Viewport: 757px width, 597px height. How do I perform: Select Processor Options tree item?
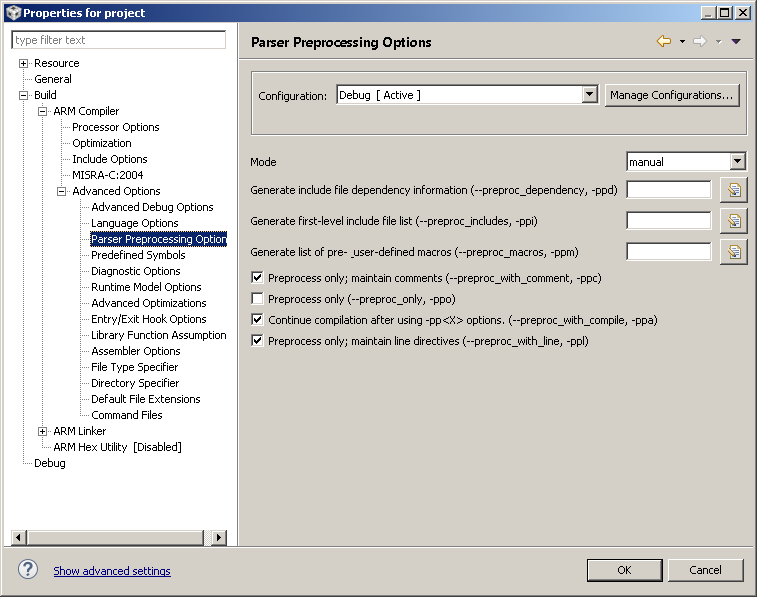click(116, 127)
